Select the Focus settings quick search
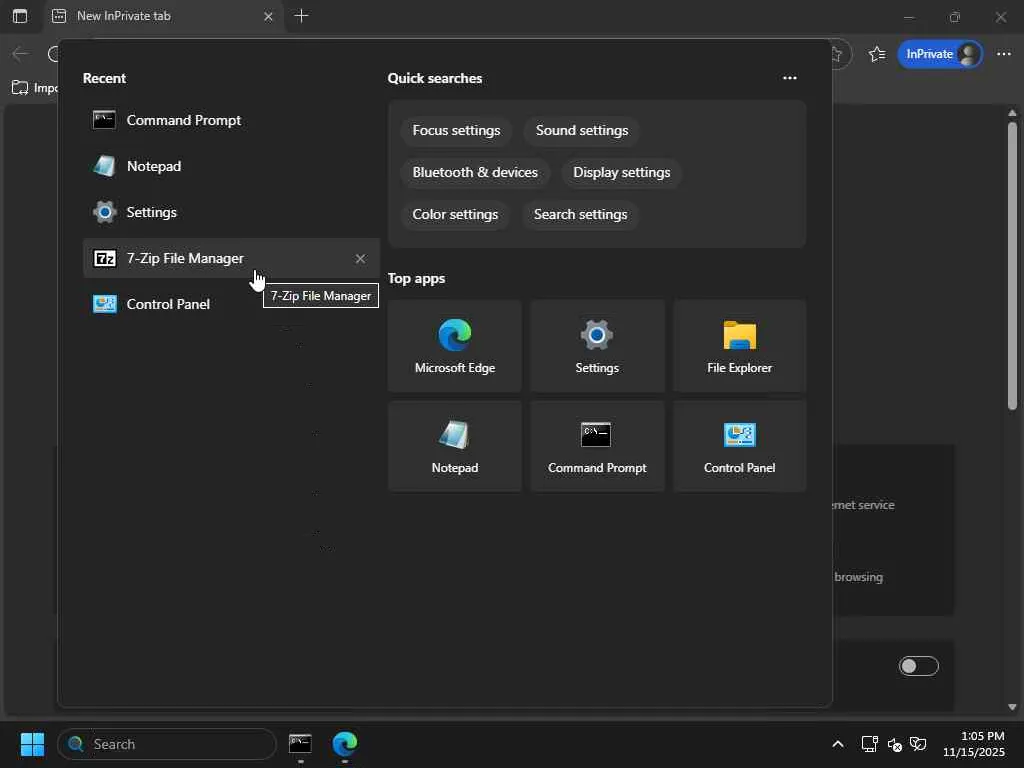 pos(456,131)
